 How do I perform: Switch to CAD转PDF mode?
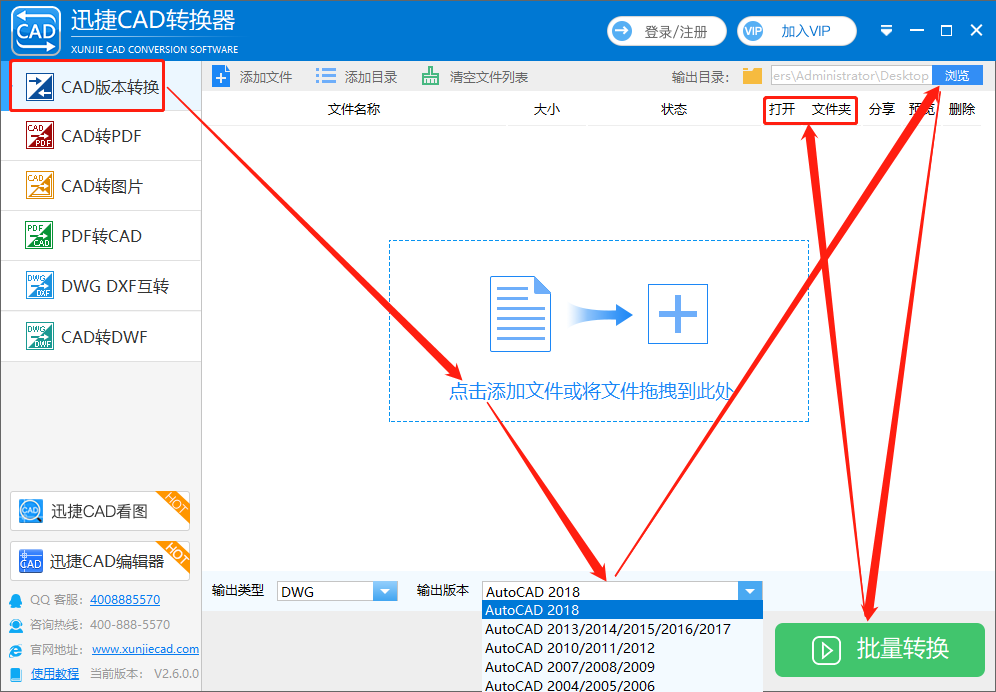[x=101, y=136]
